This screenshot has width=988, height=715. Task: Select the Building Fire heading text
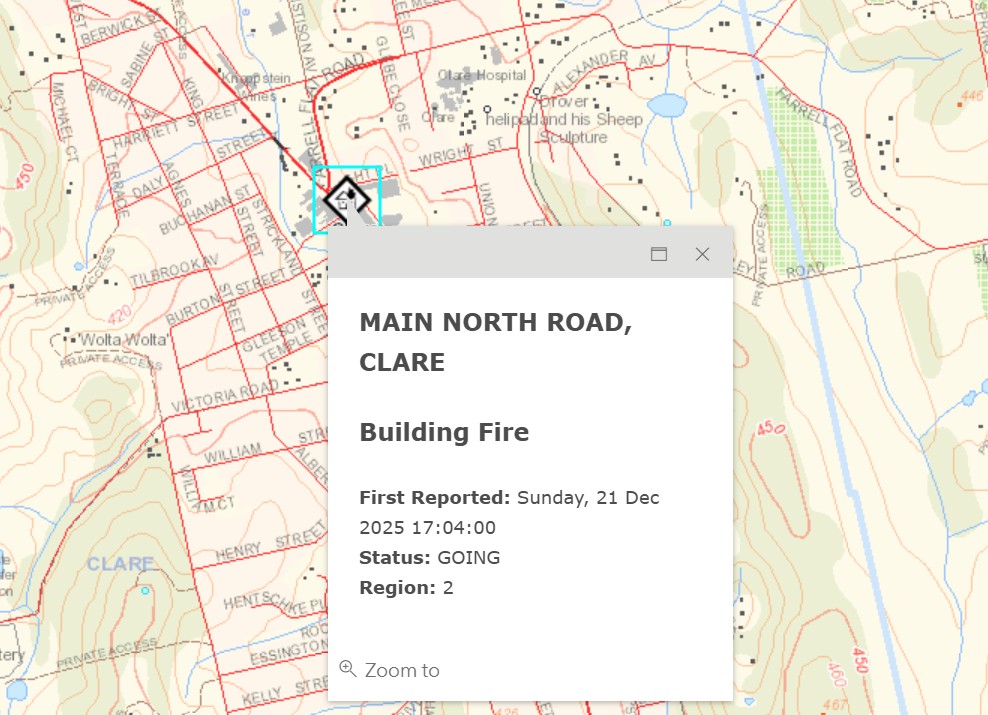(x=444, y=432)
